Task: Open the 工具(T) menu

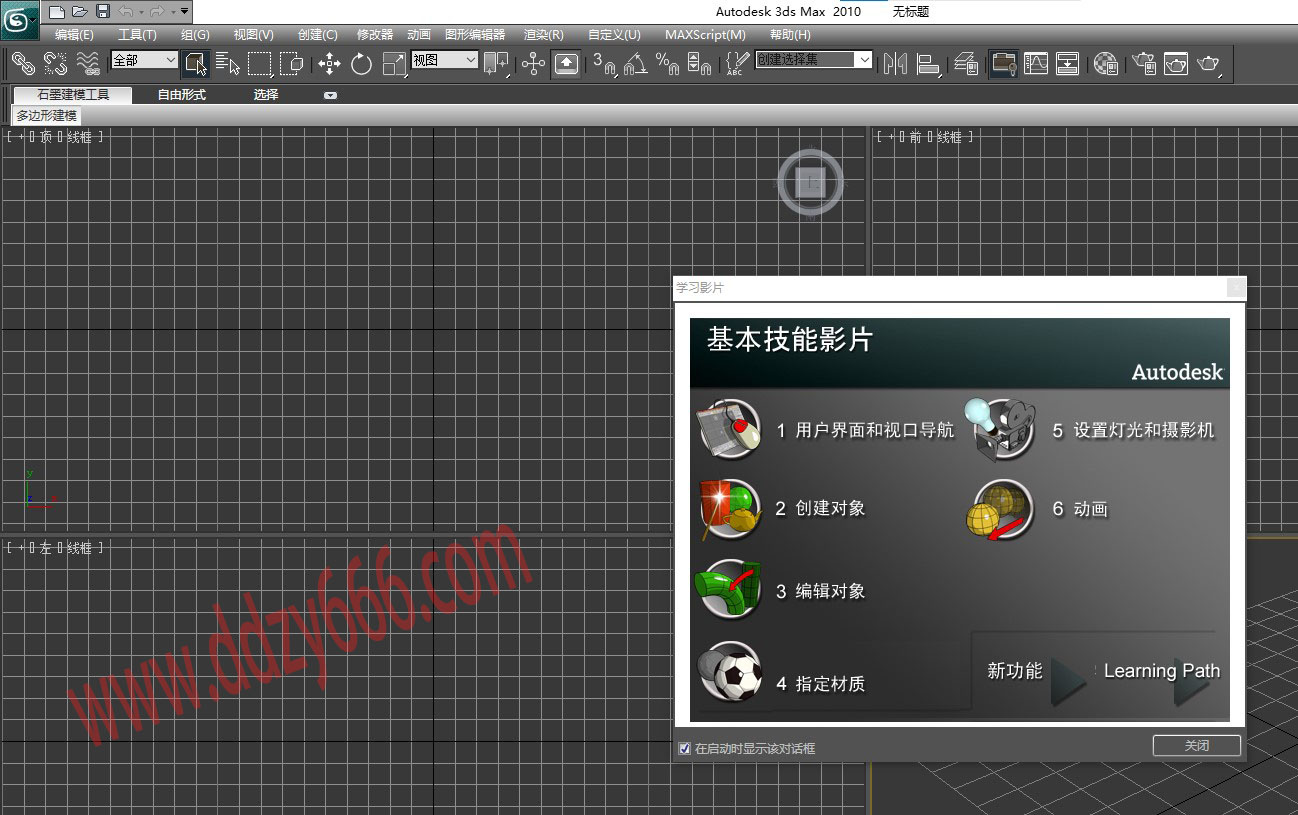Action: tap(137, 35)
